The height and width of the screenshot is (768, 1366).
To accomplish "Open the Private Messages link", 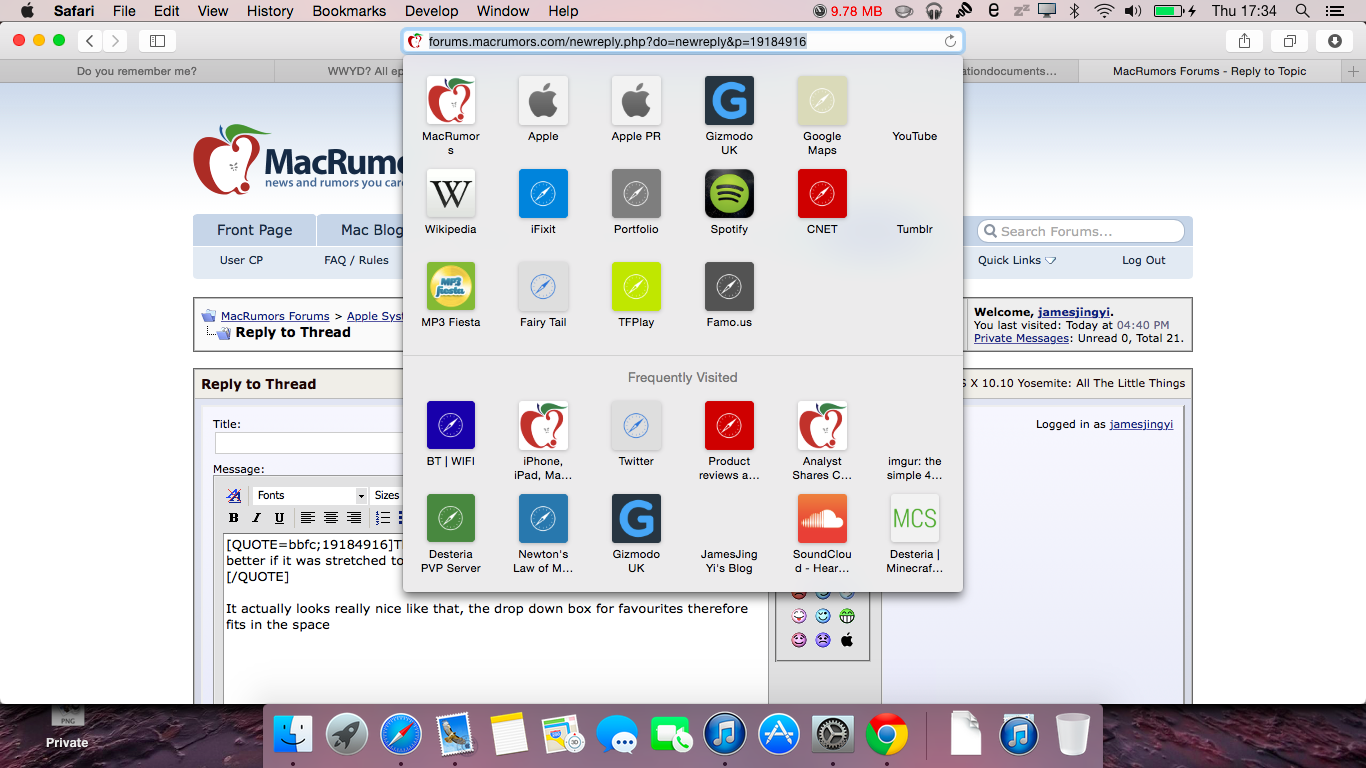I will [x=1022, y=338].
